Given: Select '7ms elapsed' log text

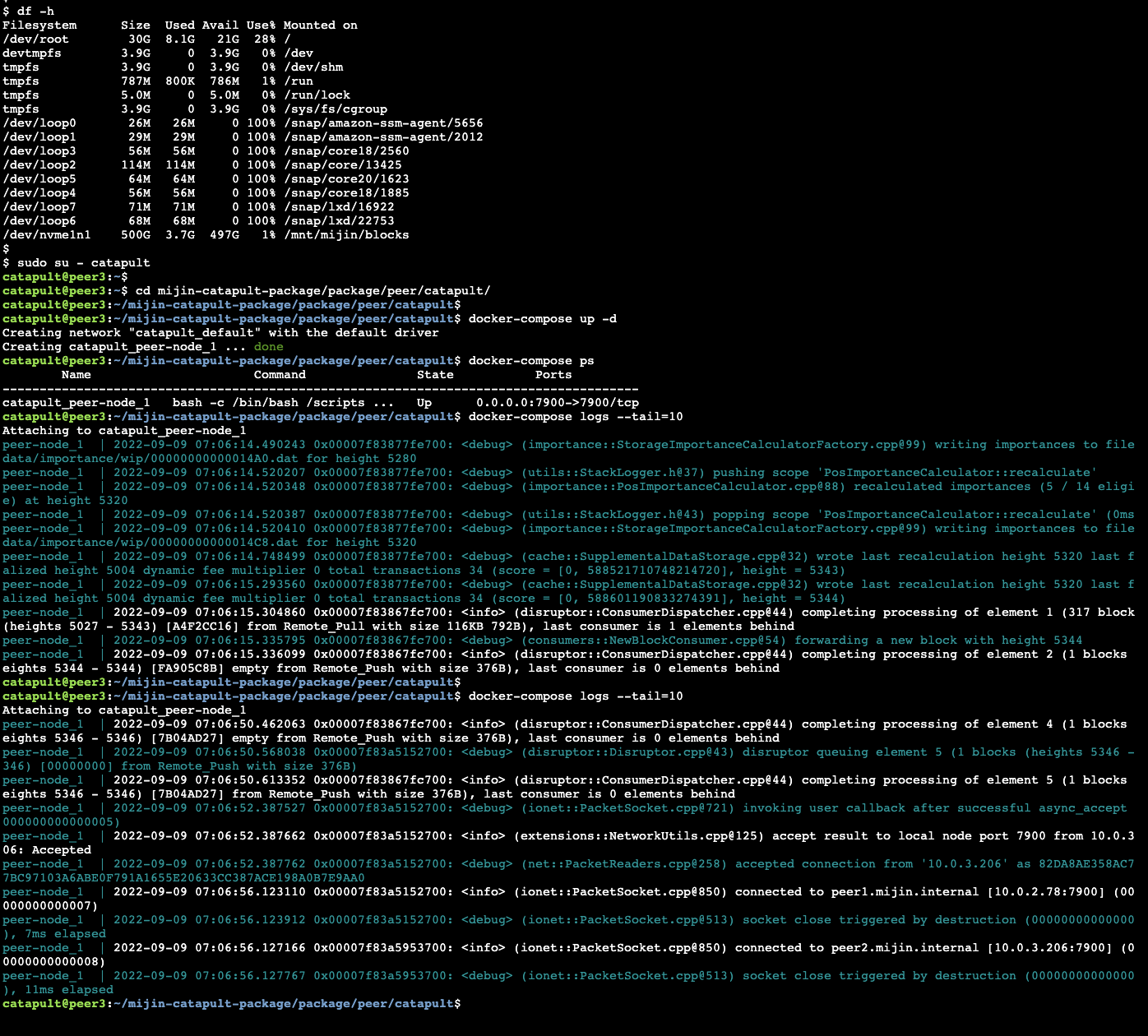Looking at the screenshot, I should coord(65,933).
